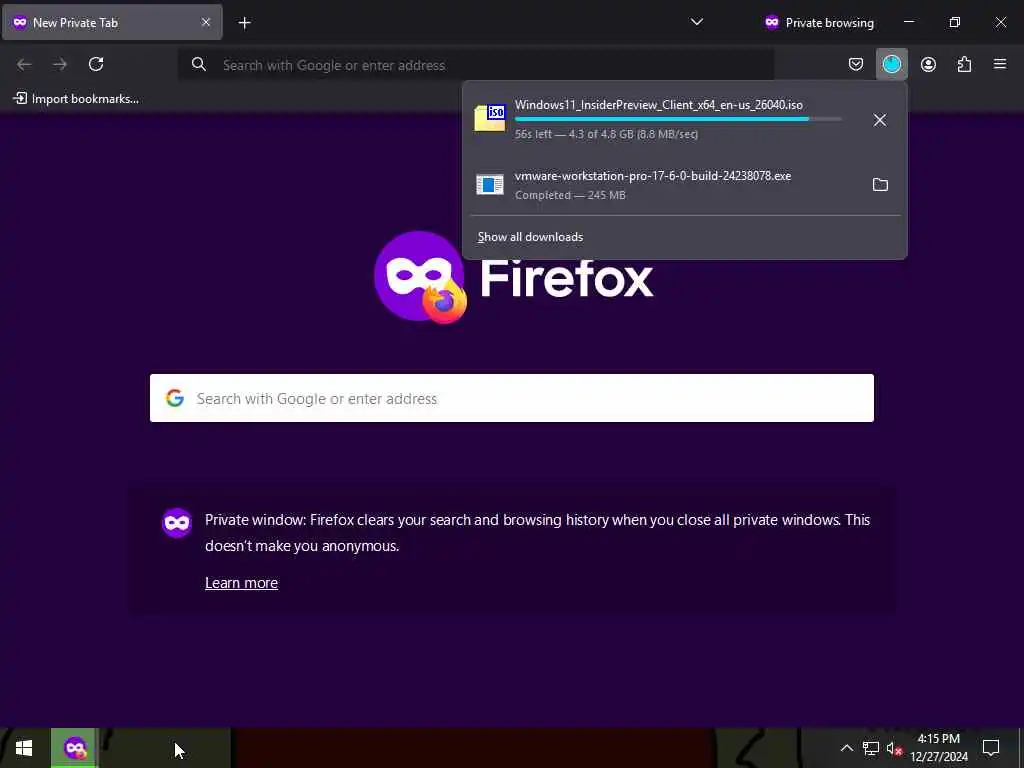Click Import bookmarks button
1024x768 pixels.
(76, 99)
